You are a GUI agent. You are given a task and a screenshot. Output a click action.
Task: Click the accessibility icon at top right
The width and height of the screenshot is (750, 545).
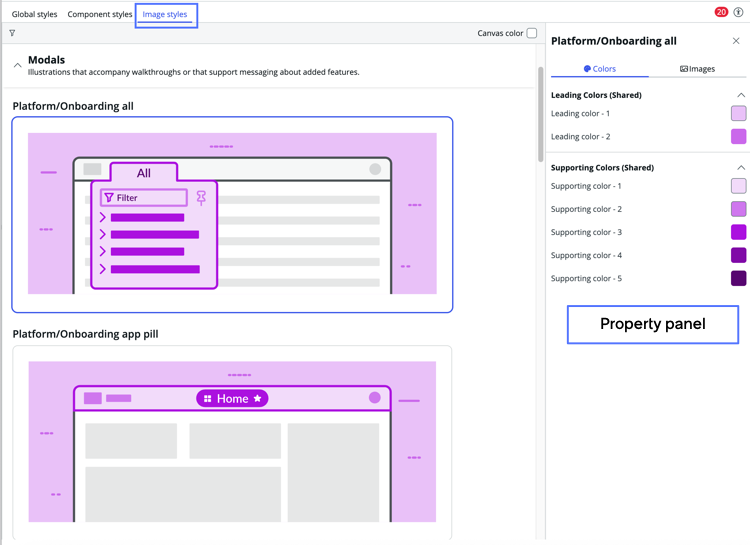pos(738,12)
